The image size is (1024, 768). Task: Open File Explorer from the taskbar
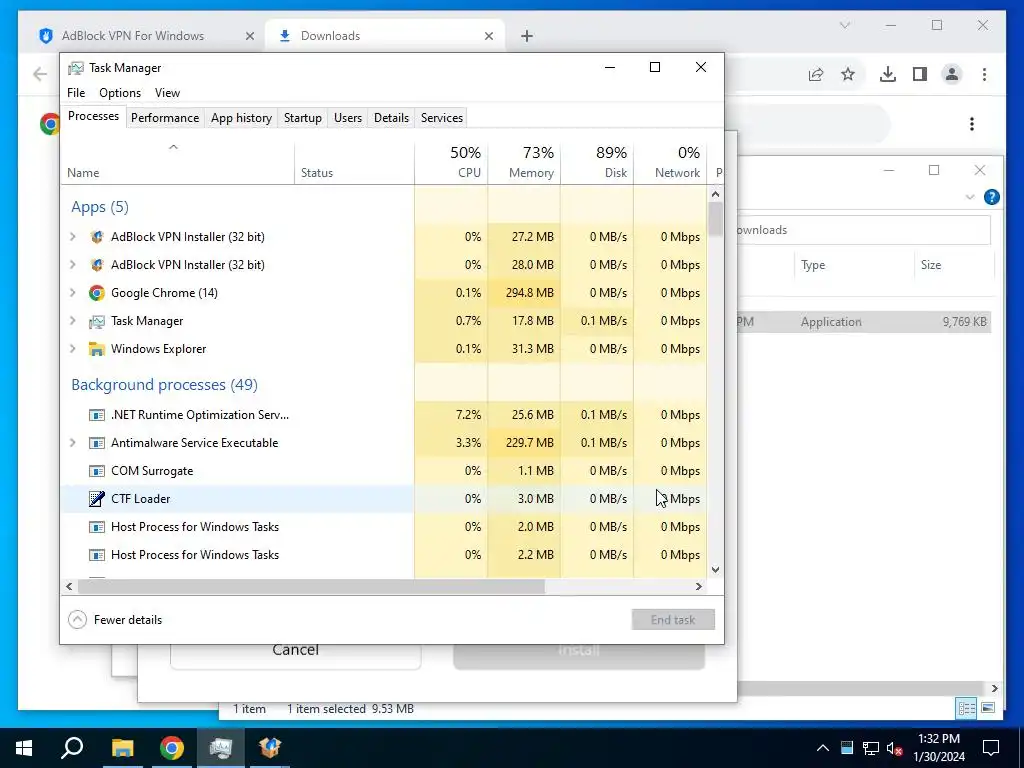tap(122, 748)
